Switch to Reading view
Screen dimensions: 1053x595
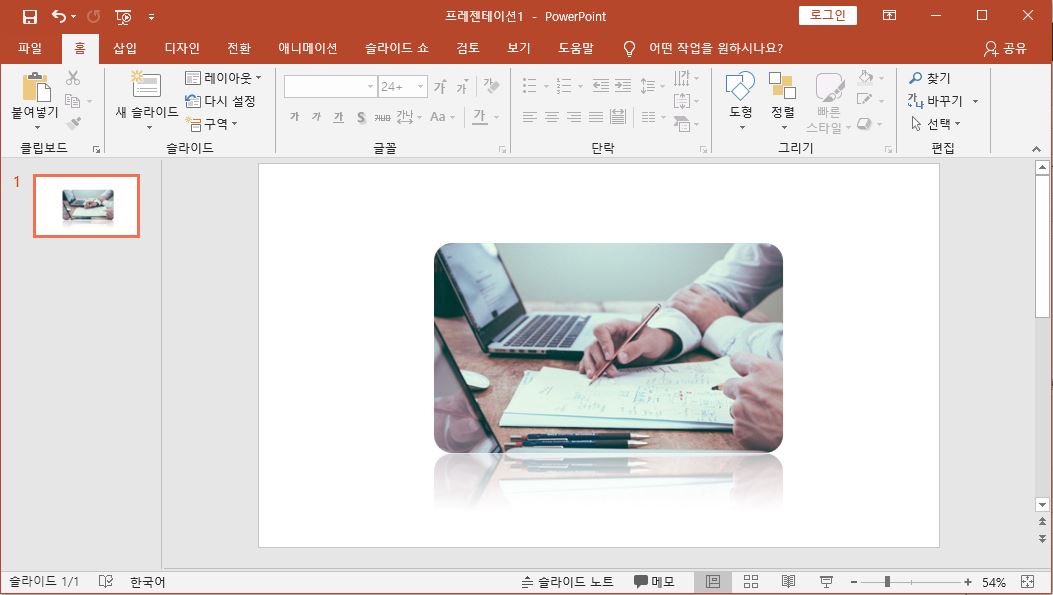(788, 582)
